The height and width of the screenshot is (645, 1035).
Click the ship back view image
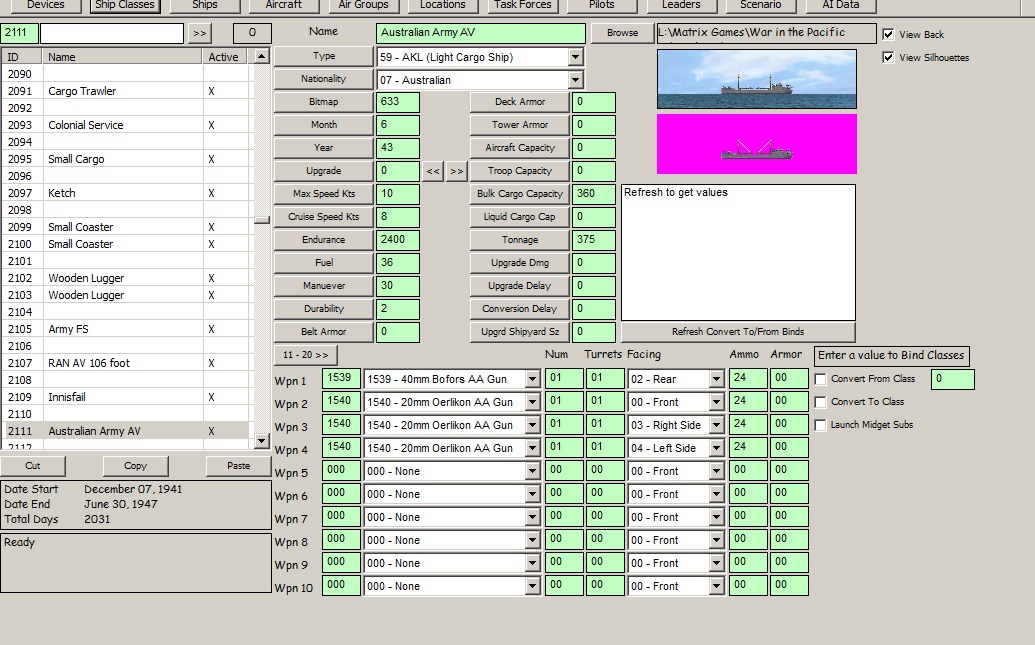point(756,79)
